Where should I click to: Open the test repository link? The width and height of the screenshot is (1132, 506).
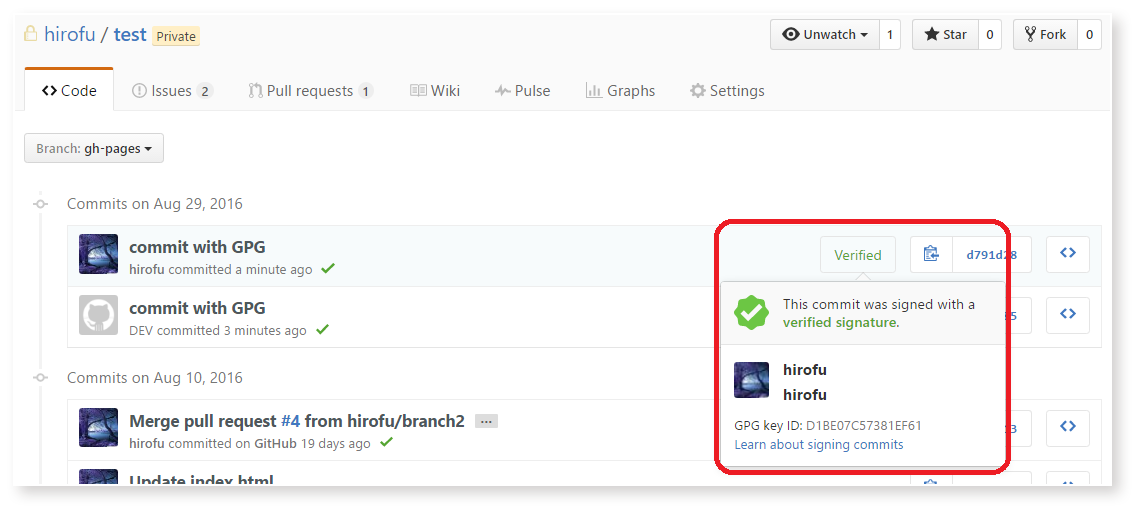[x=130, y=35]
